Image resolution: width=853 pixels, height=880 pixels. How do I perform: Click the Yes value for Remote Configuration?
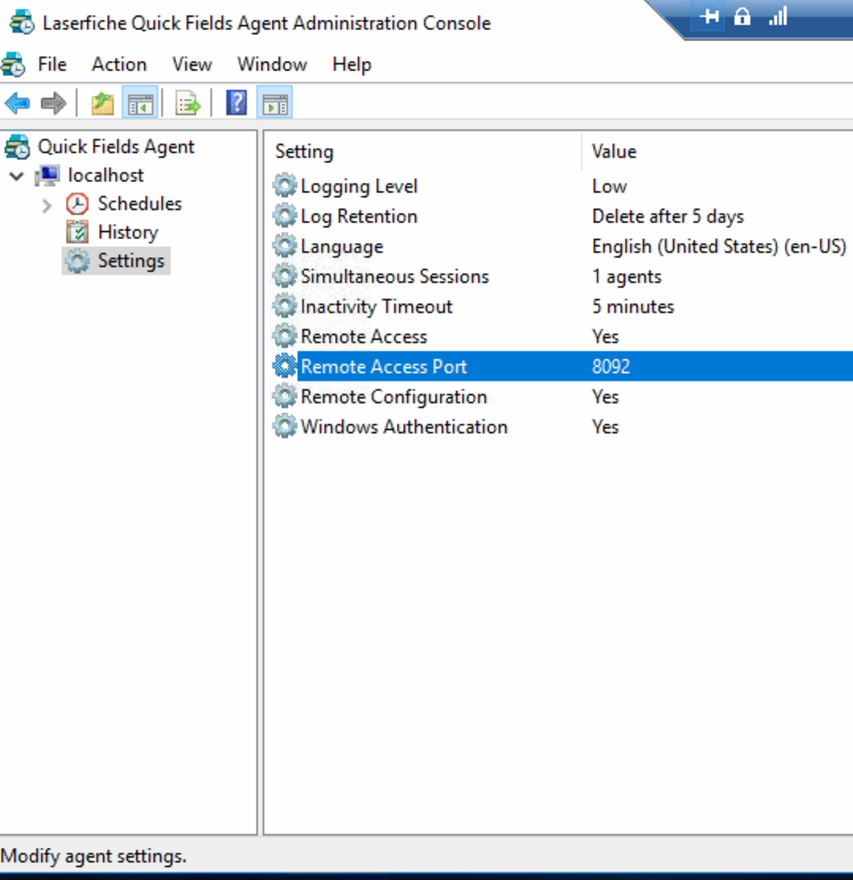tap(606, 396)
